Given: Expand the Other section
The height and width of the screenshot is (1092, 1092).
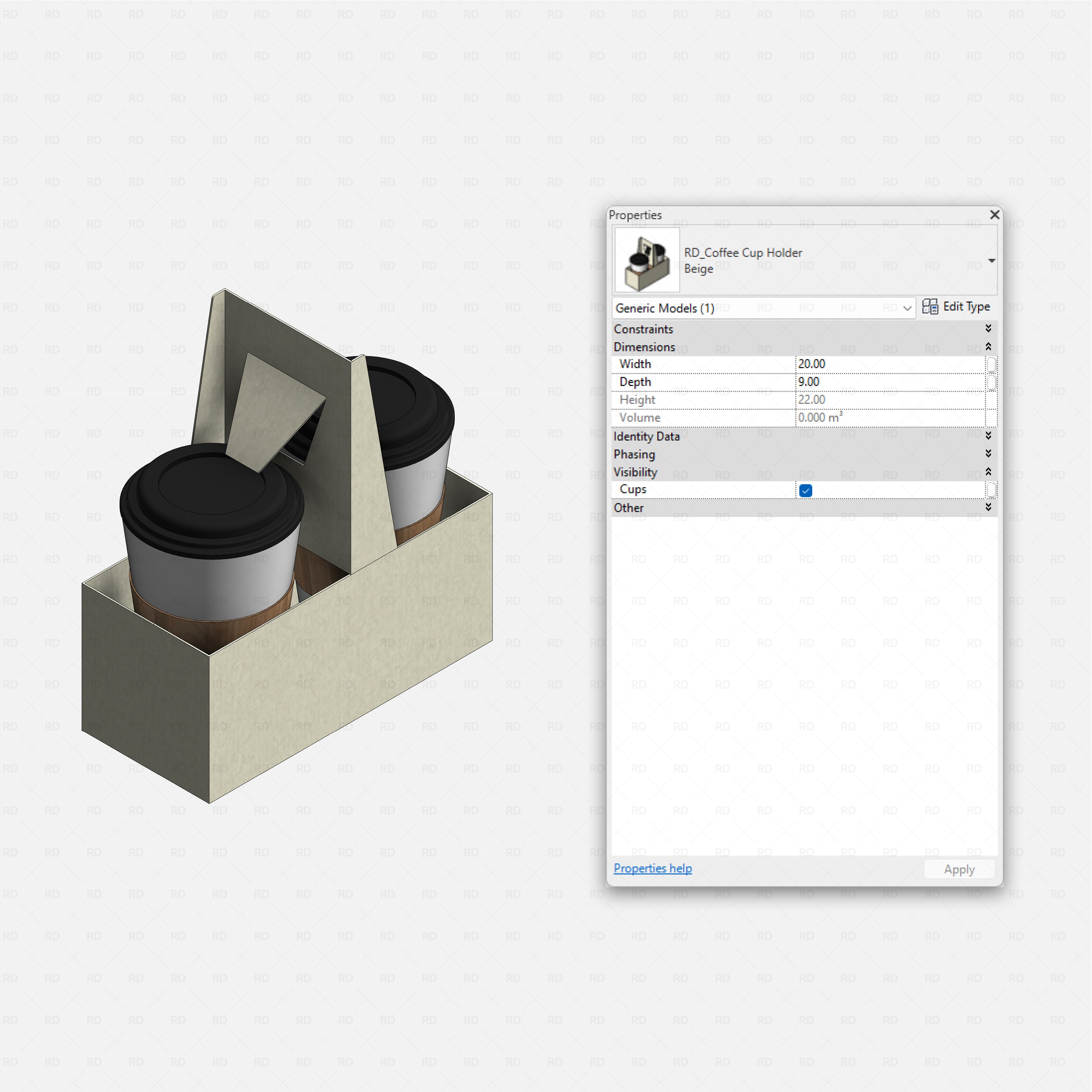Looking at the screenshot, I should point(989,507).
